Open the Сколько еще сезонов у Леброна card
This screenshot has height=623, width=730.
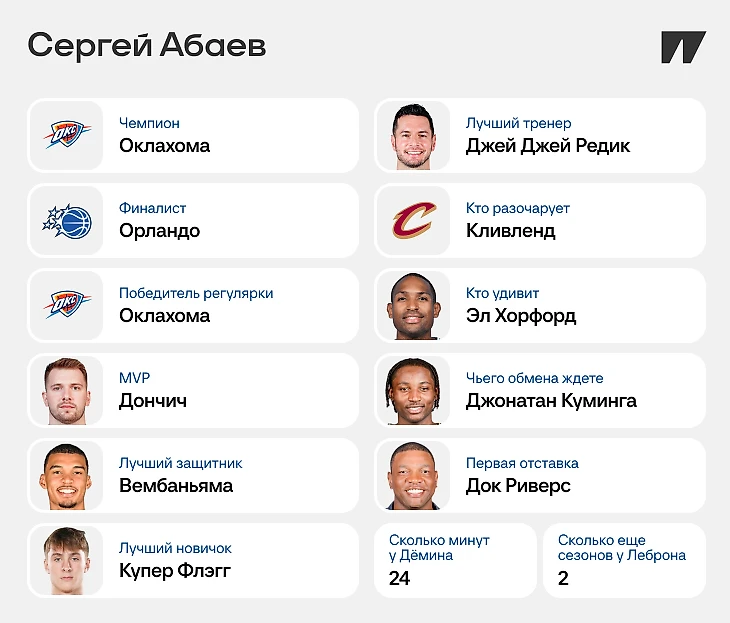624,560
